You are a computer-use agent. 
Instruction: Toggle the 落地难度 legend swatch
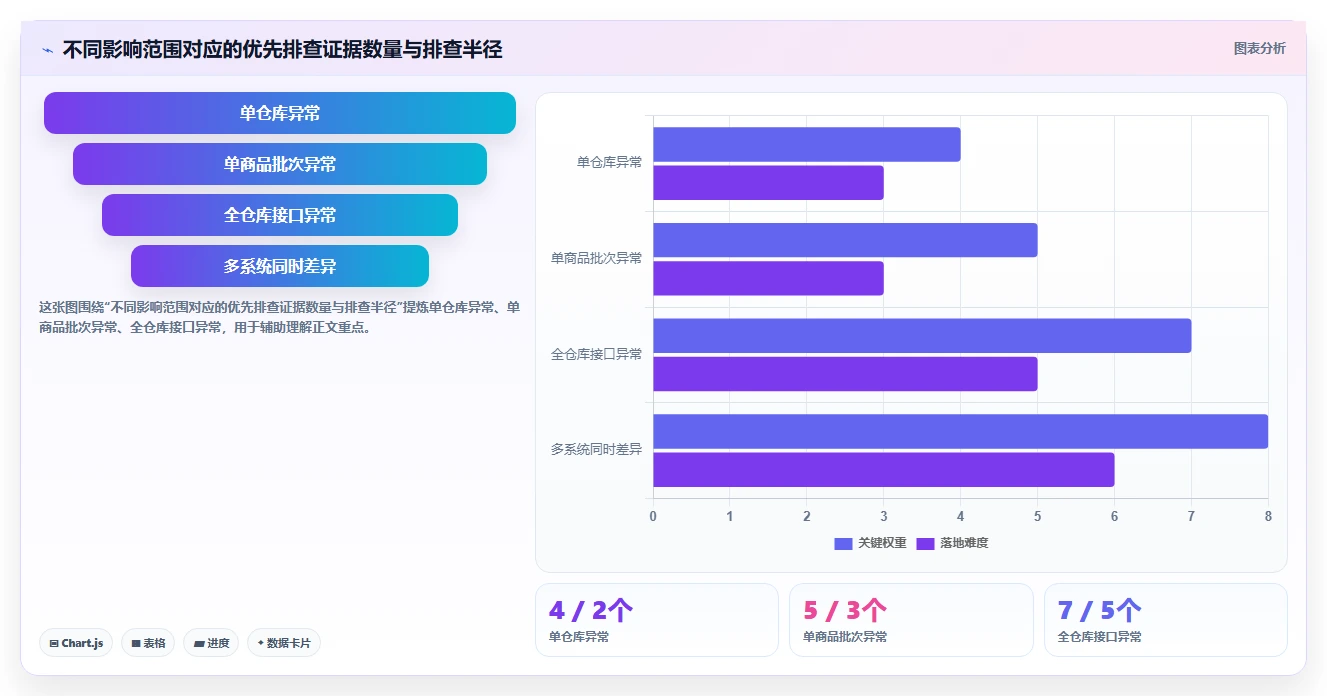pyautogui.click(x=925, y=543)
